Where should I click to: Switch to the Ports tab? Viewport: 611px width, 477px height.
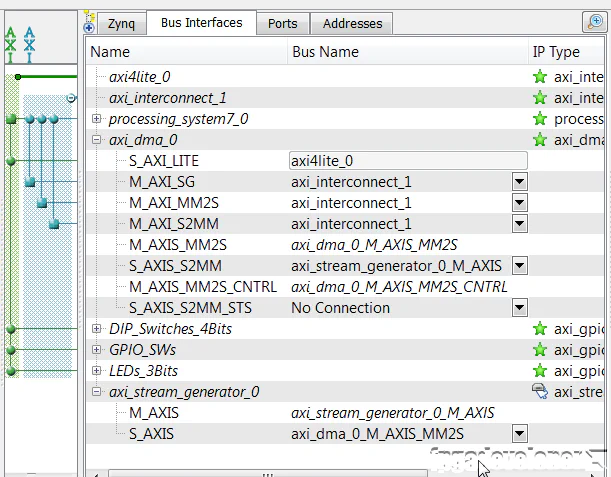coord(282,23)
